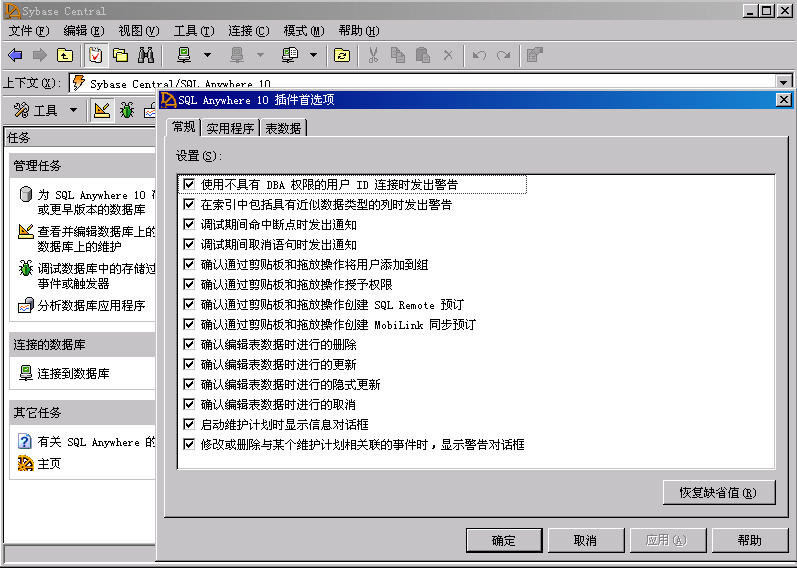The width and height of the screenshot is (797, 568).
Task: Toggle 调试期间取消语句时发出通知 checkbox
Action: click(x=189, y=244)
